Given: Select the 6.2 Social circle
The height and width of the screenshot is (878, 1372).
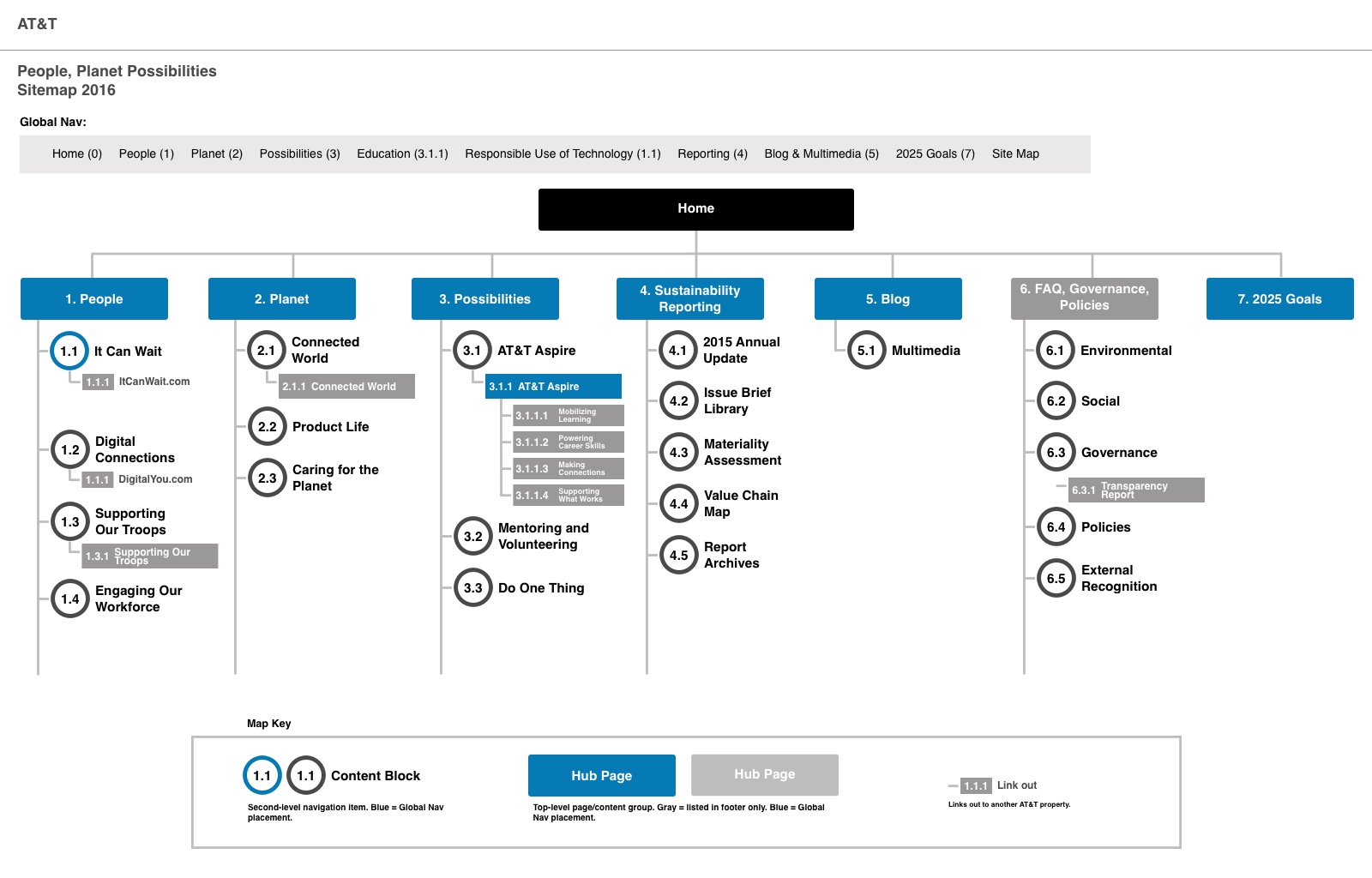Looking at the screenshot, I should (x=1056, y=401).
